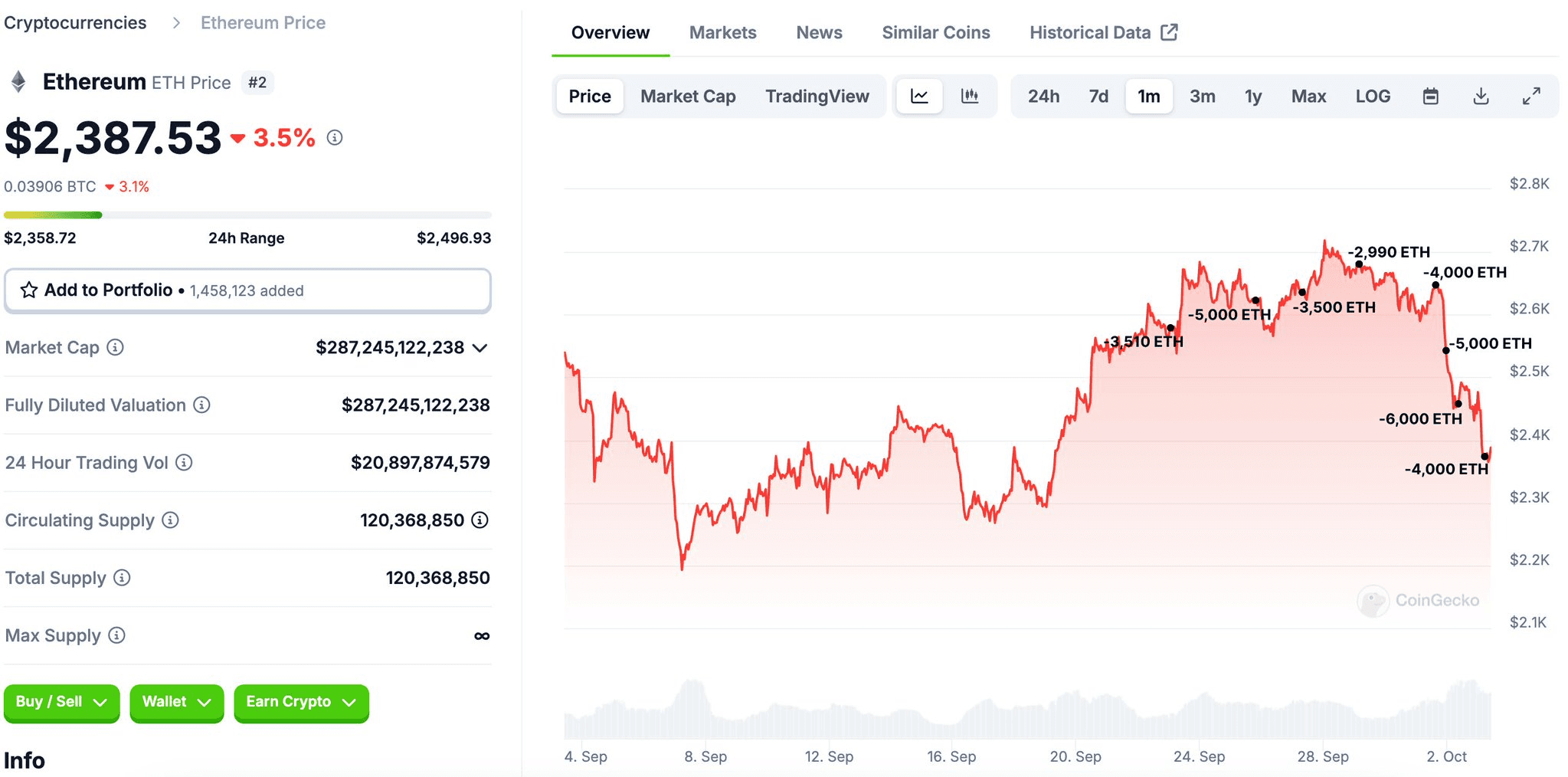The width and height of the screenshot is (1568, 777).
Task: Select the Price chart toggle
Action: [x=590, y=96]
